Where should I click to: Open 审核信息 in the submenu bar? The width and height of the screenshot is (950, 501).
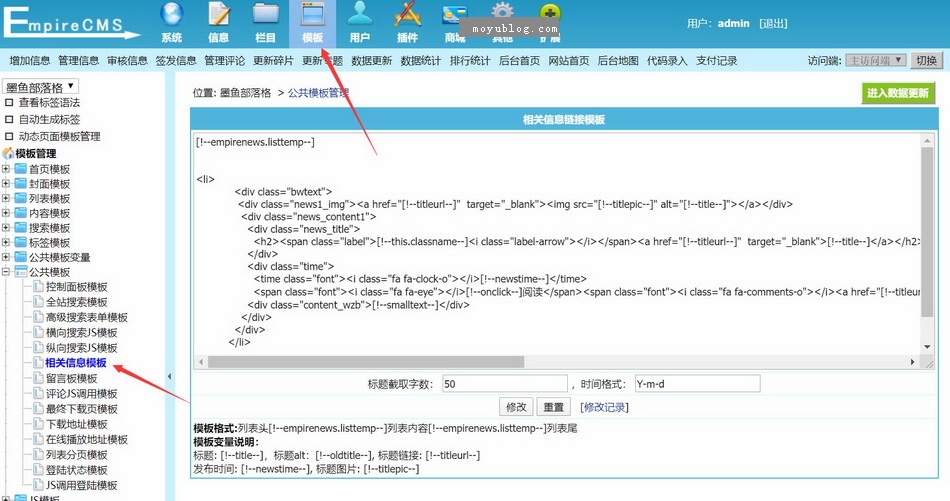(x=127, y=61)
